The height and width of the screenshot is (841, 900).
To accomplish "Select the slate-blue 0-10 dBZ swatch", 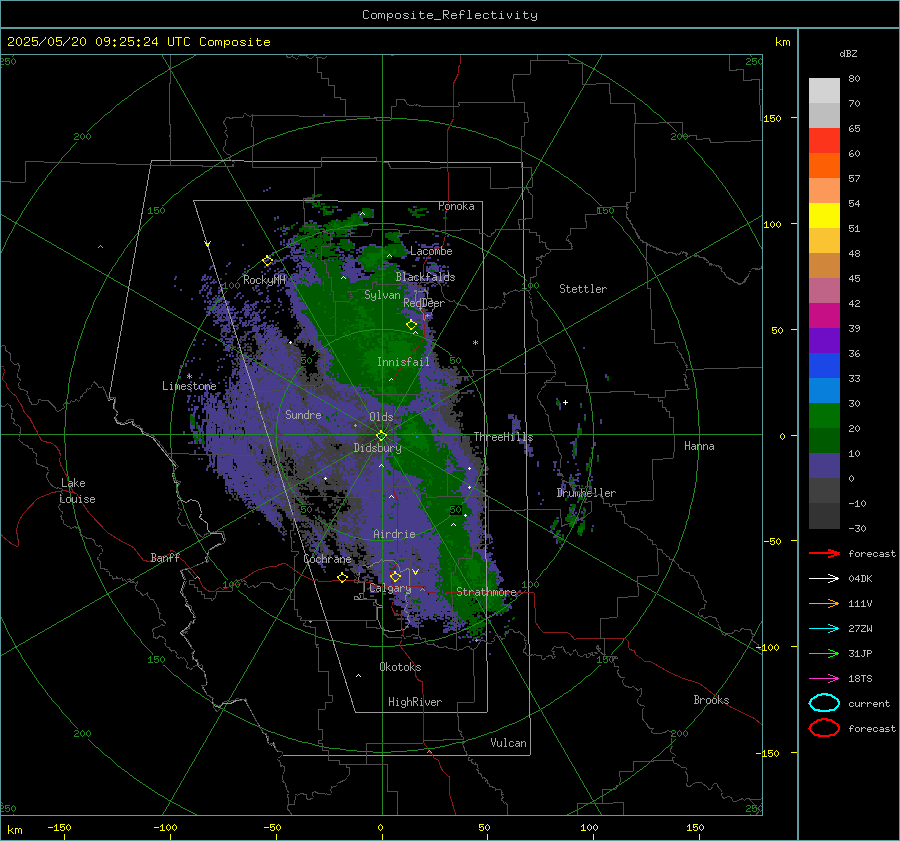I will point(824,466).
